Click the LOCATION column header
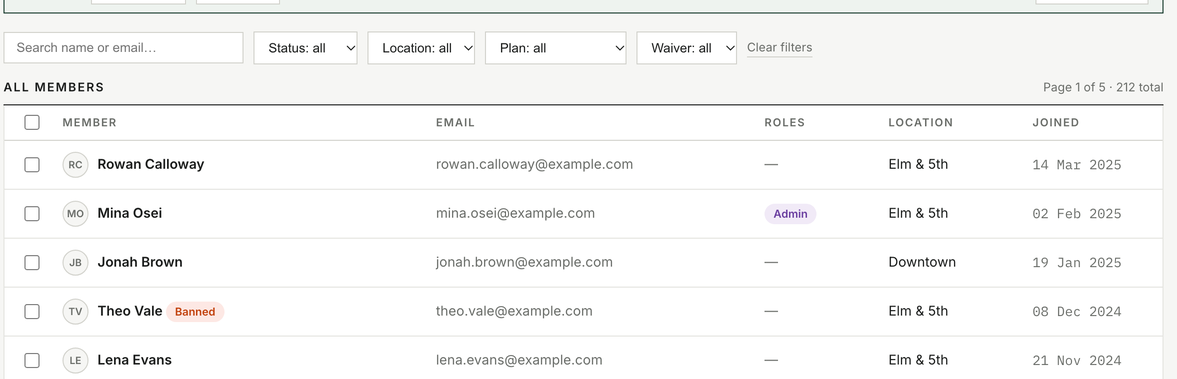Image resolution: width=1177 pixels, height=379 pixels. tap(920, 122)
